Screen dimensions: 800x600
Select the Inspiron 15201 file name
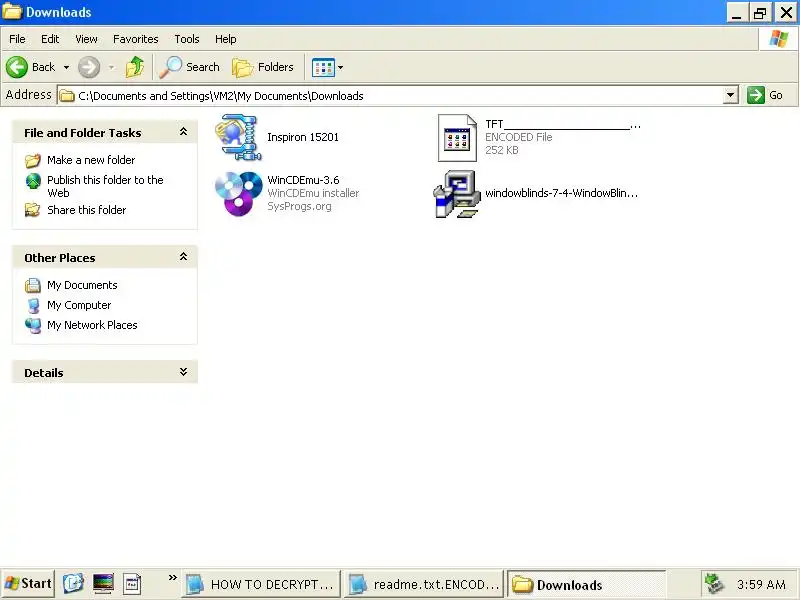coord(303,137)
